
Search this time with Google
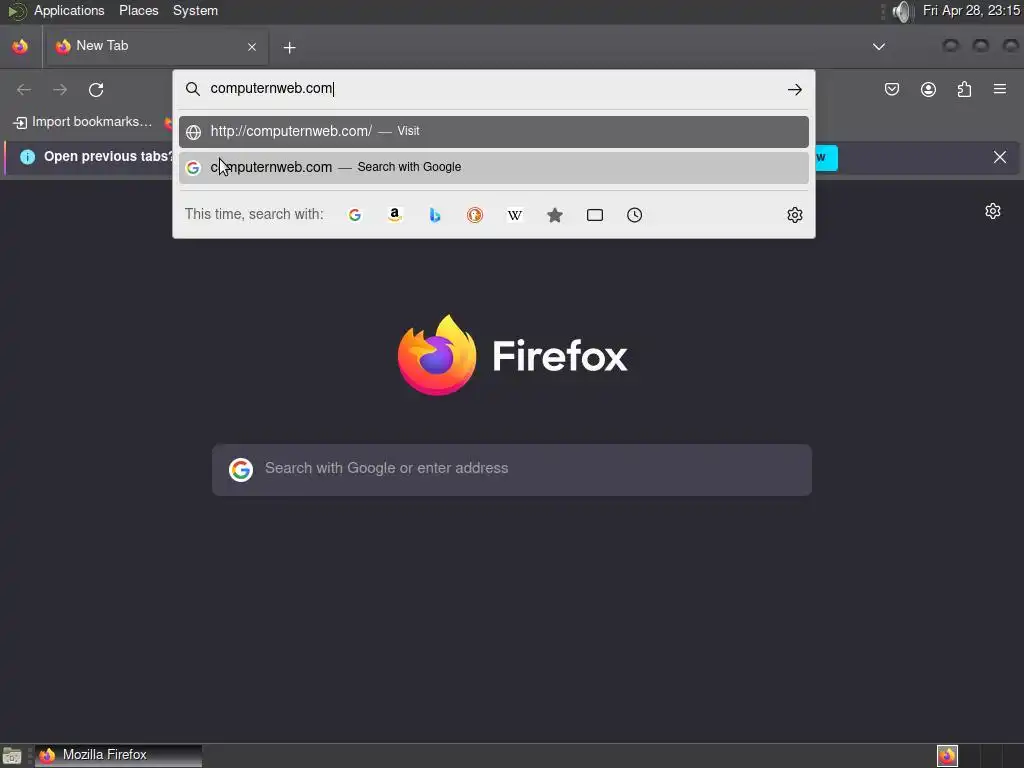(x=355, y=215)
